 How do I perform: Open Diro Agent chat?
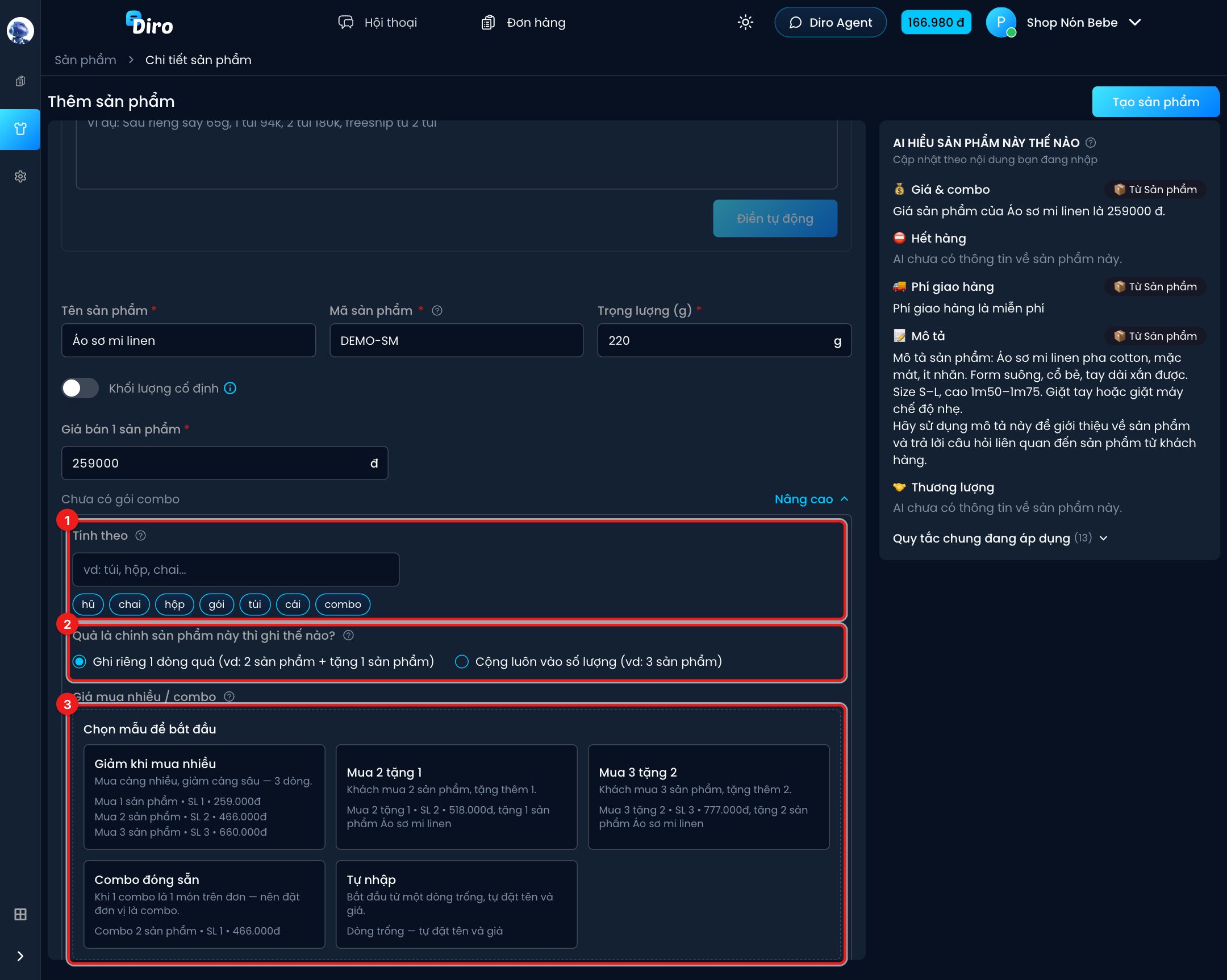click(x=830, y=22)
